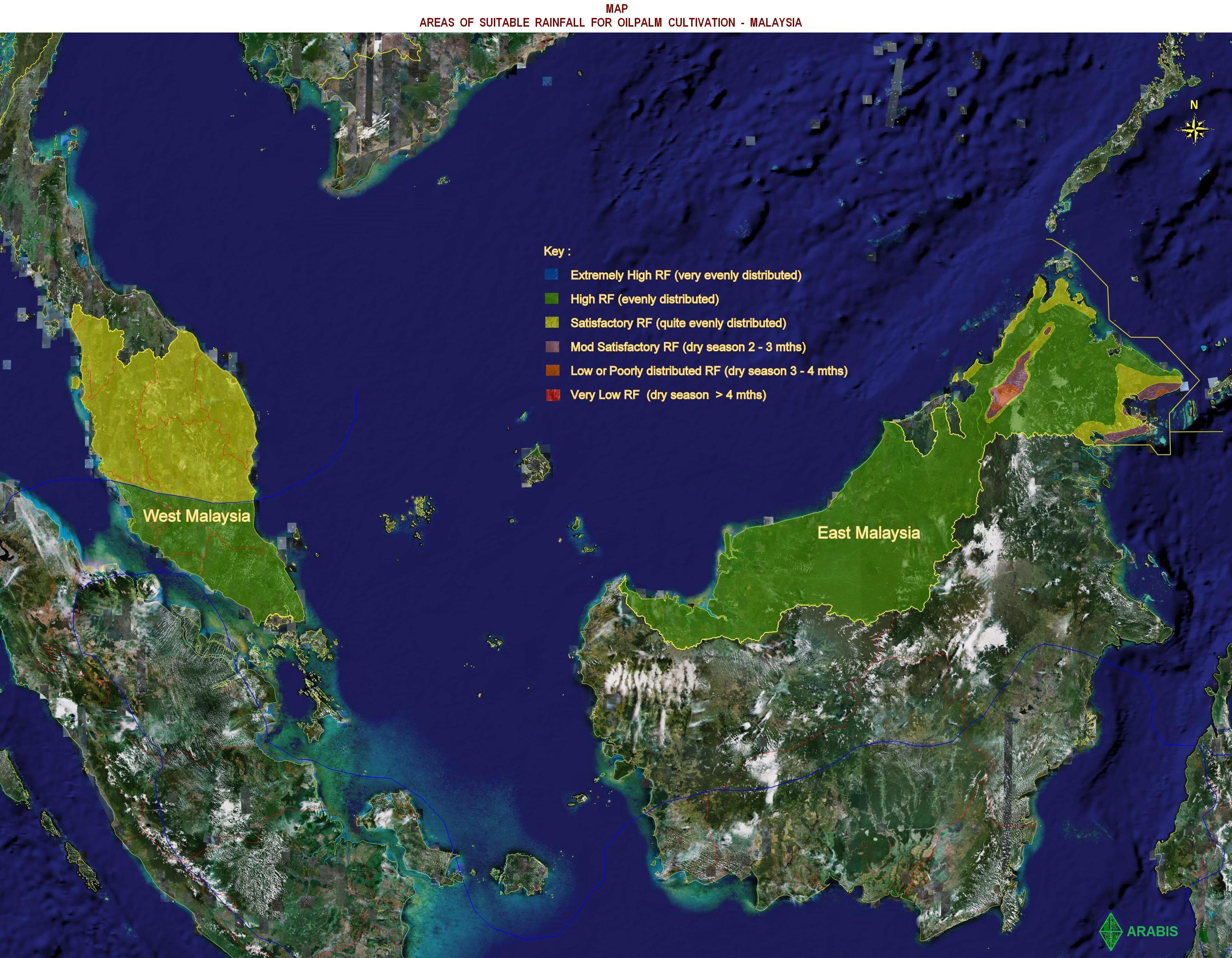
Task: Click the mauve Mod Satisfactory RF swatch
Action: click(x=552, y=346)
